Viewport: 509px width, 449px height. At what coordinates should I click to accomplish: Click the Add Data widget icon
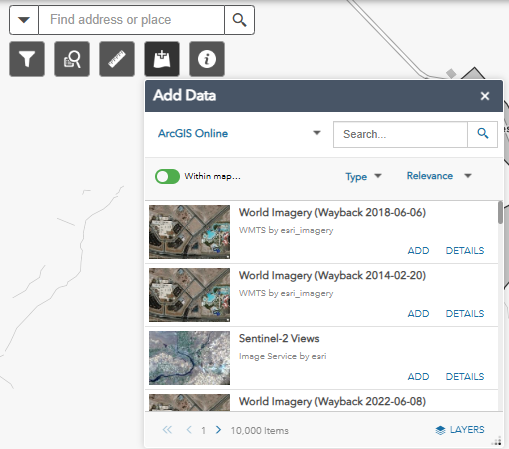click(162, 59)
